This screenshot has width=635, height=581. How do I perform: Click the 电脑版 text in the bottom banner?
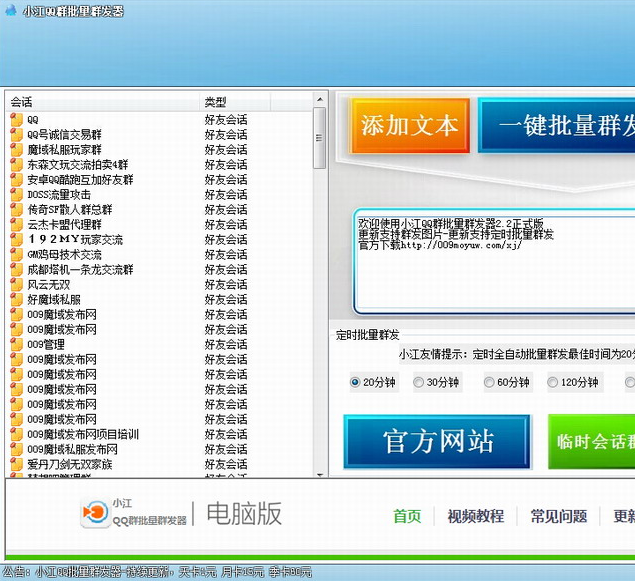[x=244, y=513]
